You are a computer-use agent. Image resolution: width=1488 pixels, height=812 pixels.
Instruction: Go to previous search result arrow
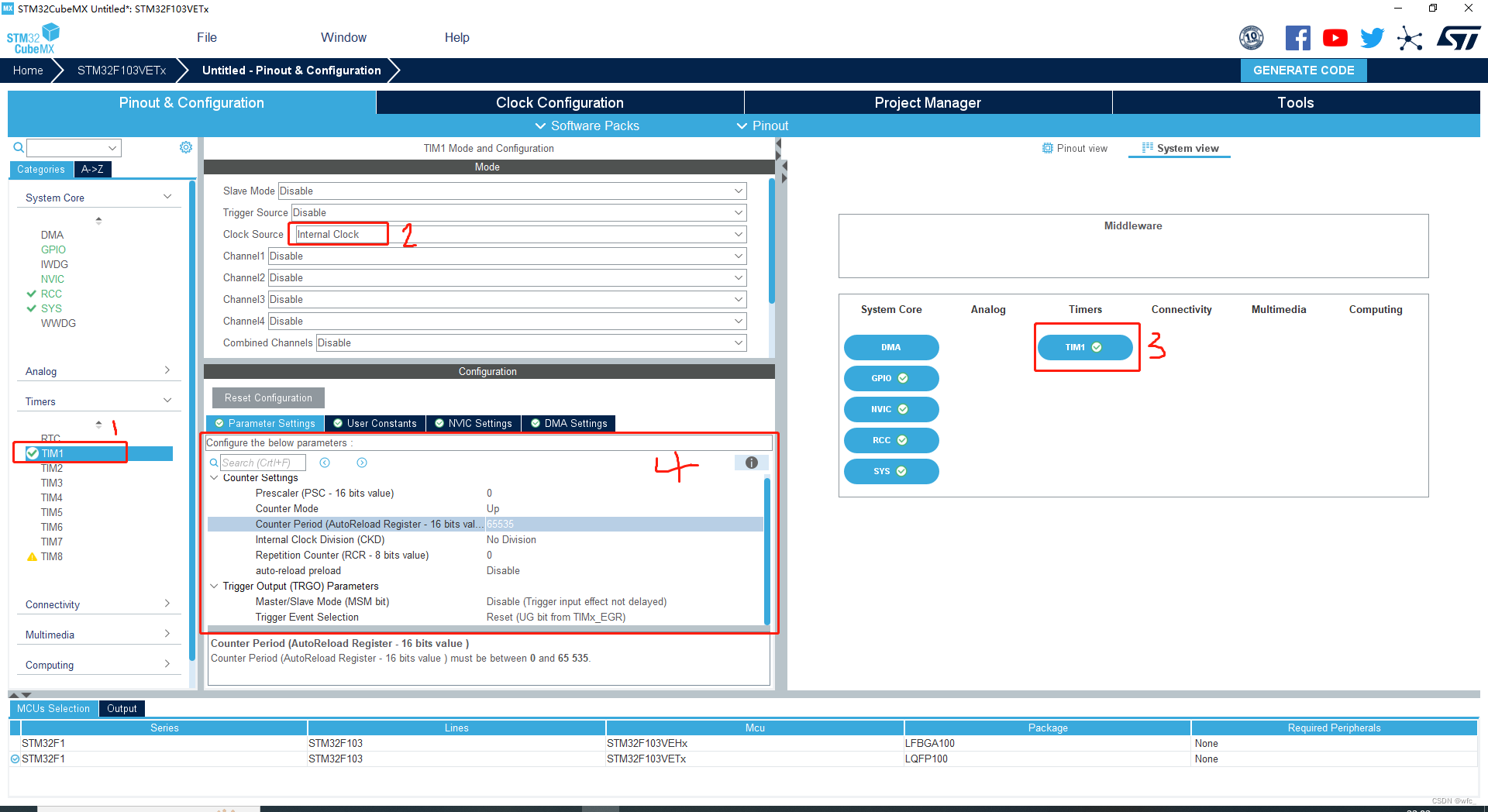[x=325, y=463]
